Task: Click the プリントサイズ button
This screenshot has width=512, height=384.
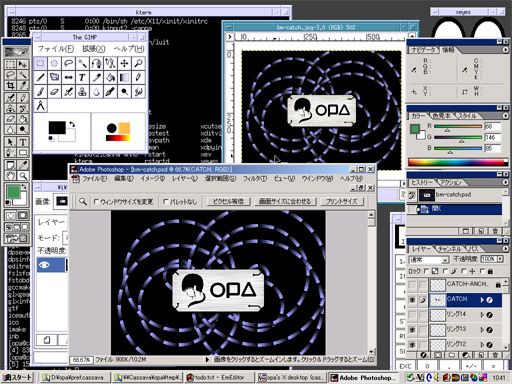Action: 342,201
